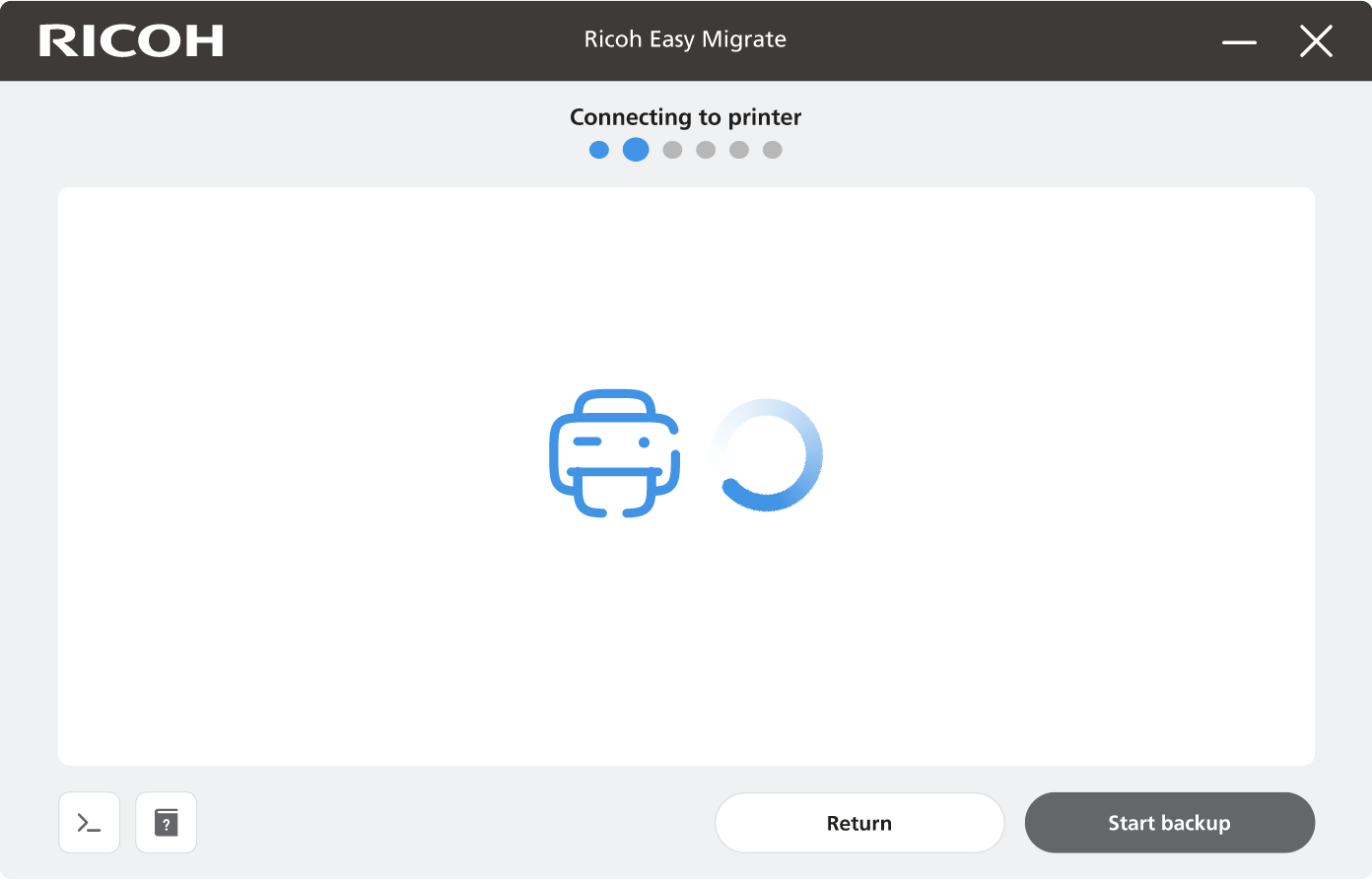Click the 'Connecting to printer' heading
Image resolution: width=1372 pixels, height=882 pixels.
[x=685, y=117]
